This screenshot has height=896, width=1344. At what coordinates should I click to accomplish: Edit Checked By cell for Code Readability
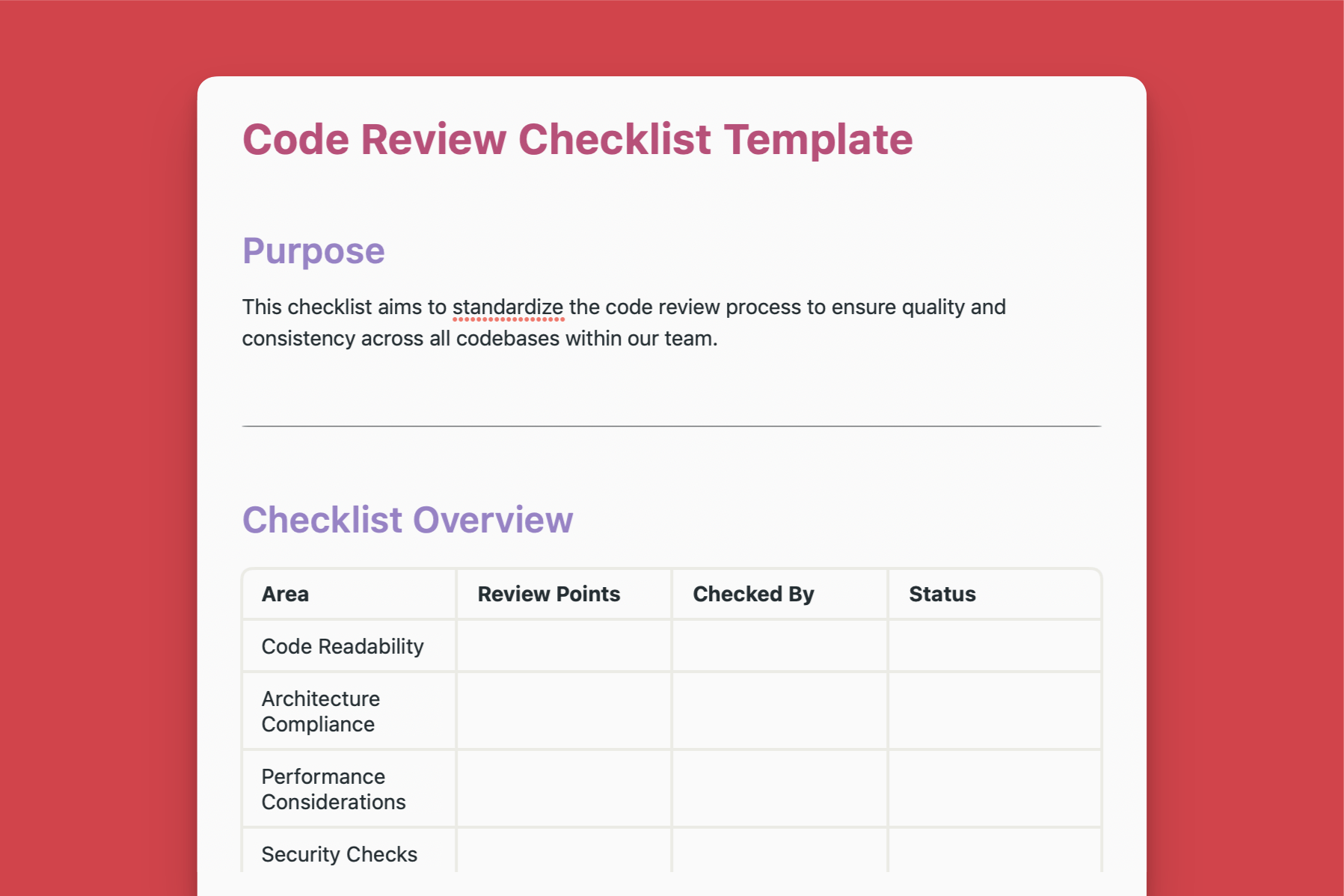click(779, 646)
